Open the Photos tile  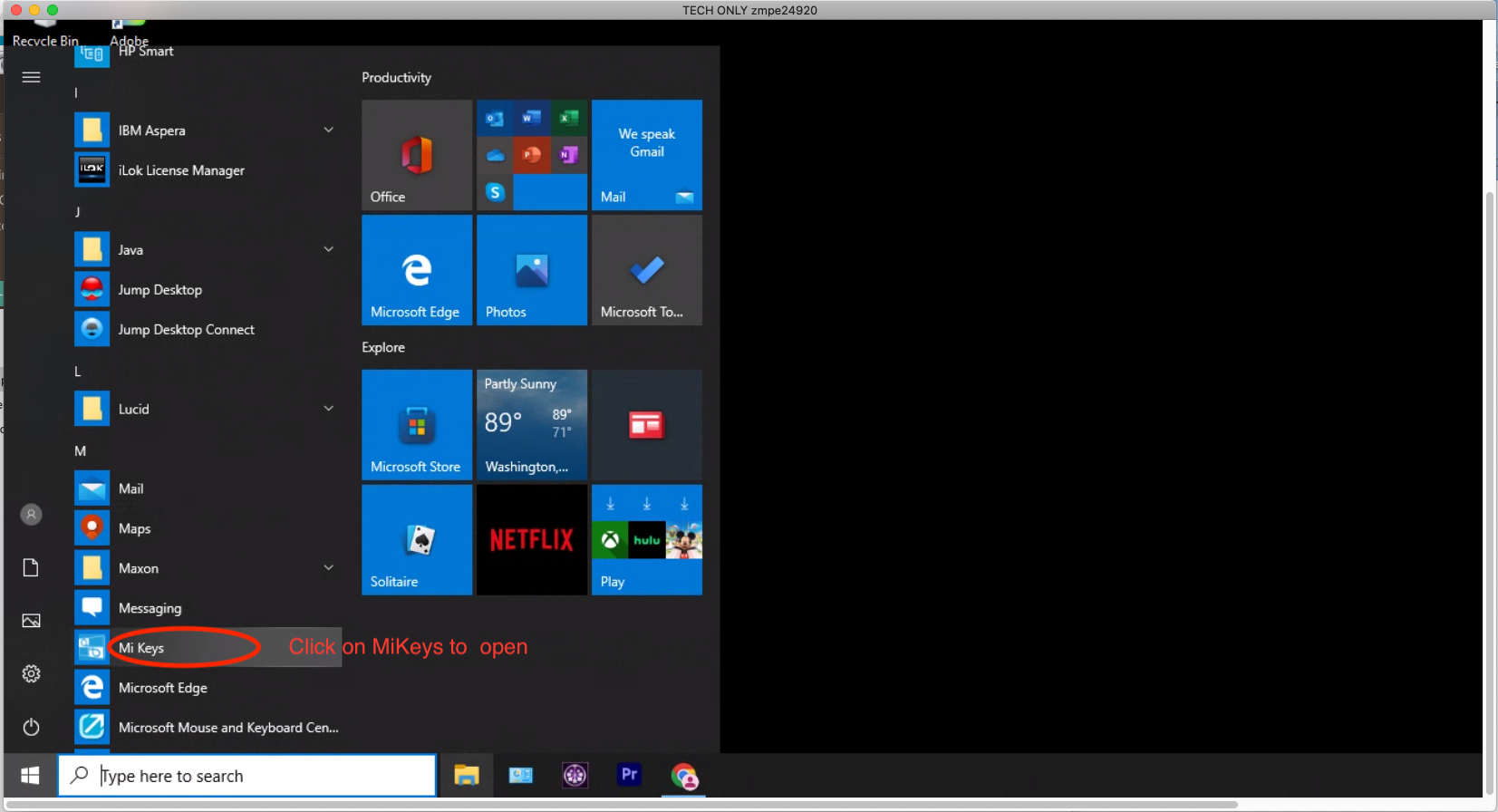(532, 270)
